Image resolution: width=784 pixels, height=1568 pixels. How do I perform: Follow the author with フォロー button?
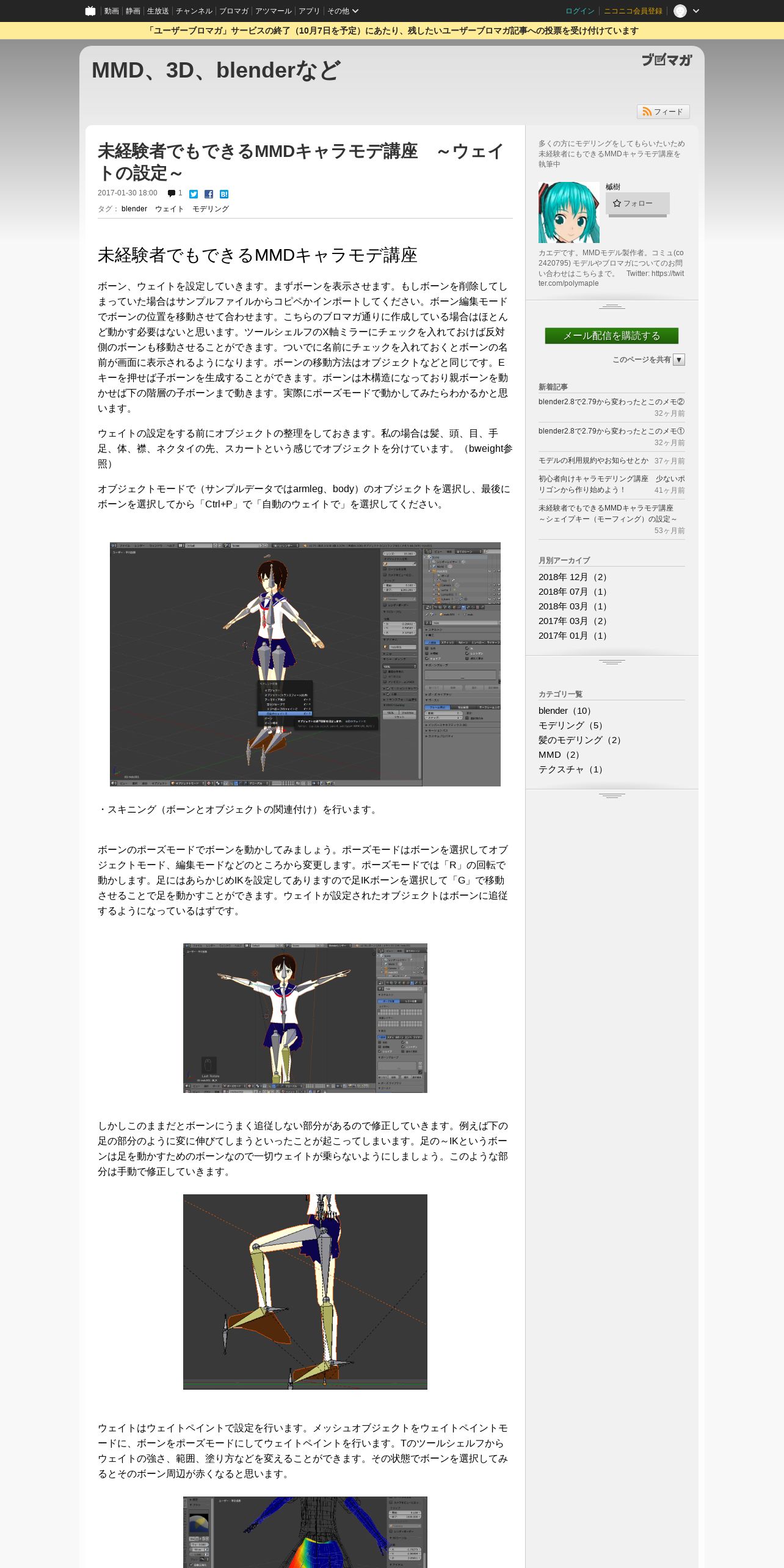[637, 203]
